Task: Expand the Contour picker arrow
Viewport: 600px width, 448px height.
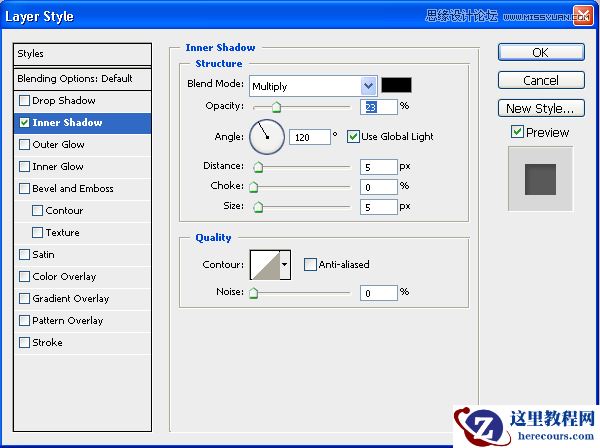Action: point(285,264)
